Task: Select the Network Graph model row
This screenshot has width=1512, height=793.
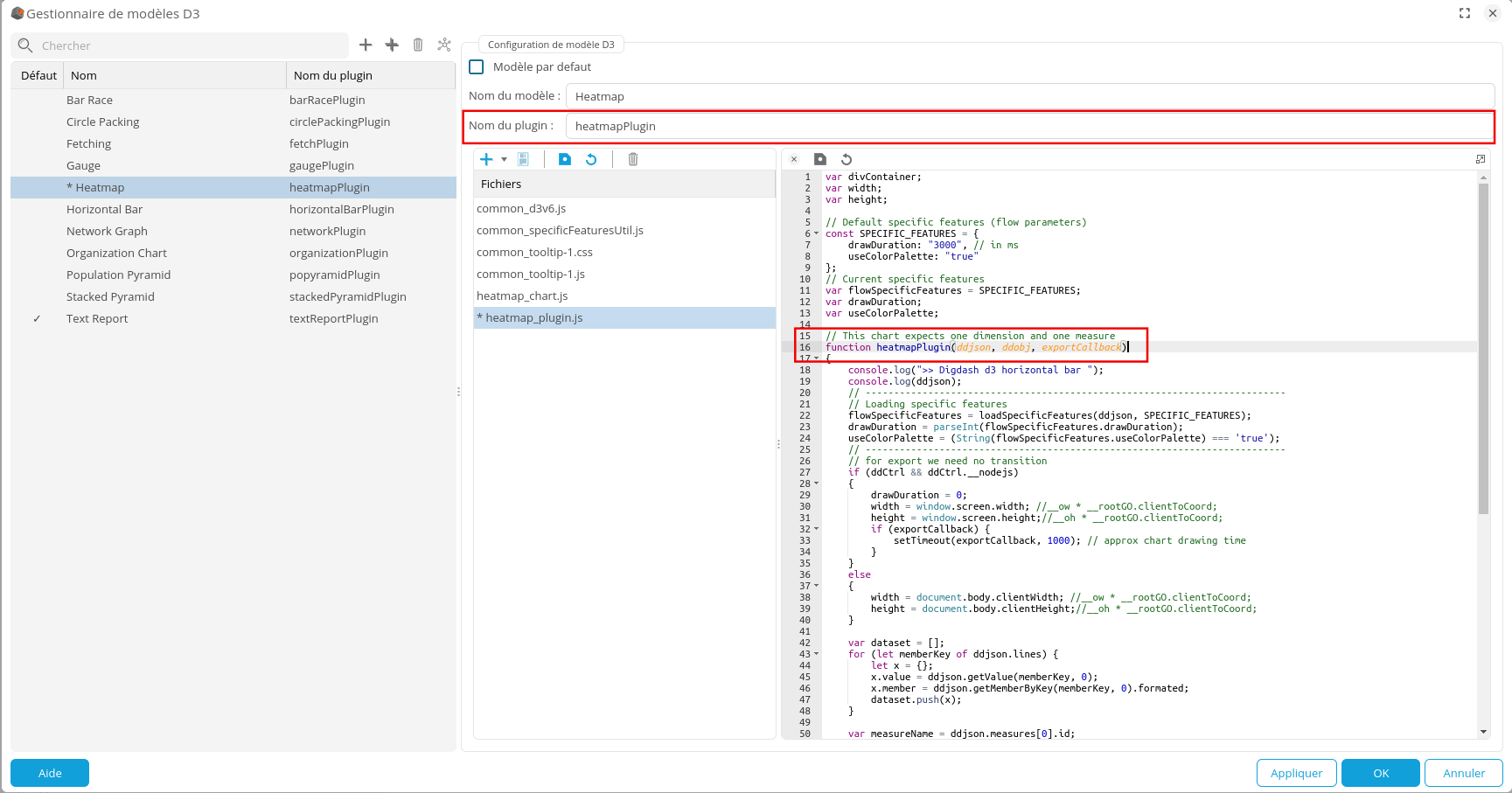Action: coord(107,232)
